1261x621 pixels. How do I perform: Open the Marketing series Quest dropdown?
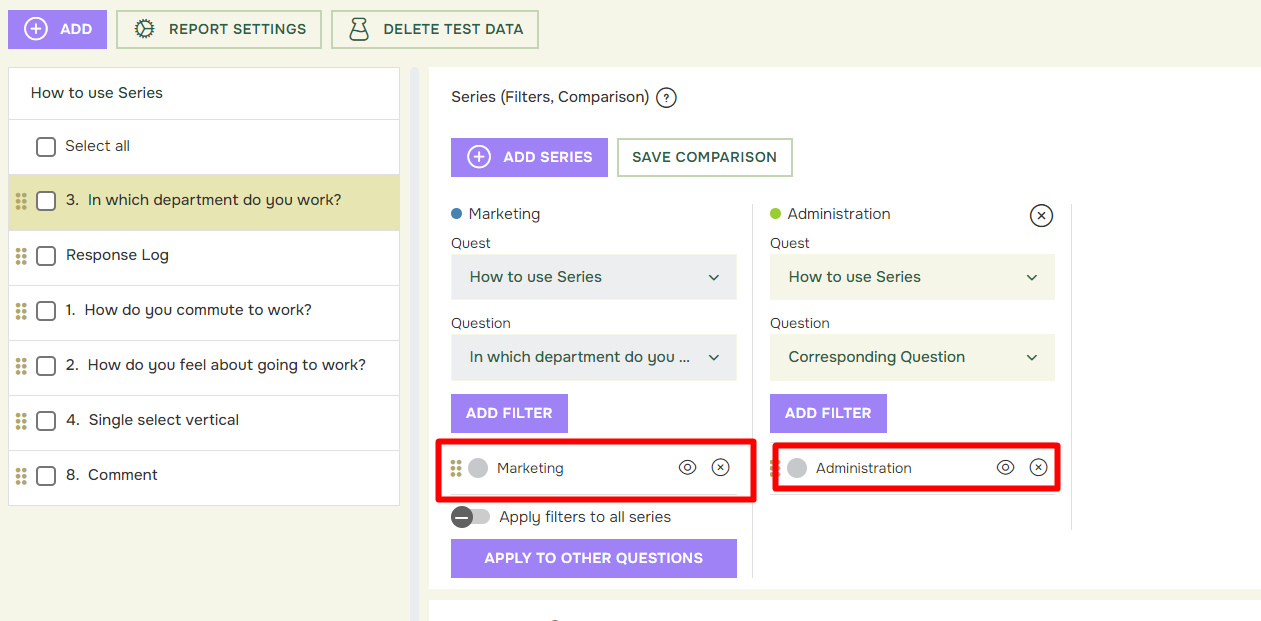pos(594,277)
